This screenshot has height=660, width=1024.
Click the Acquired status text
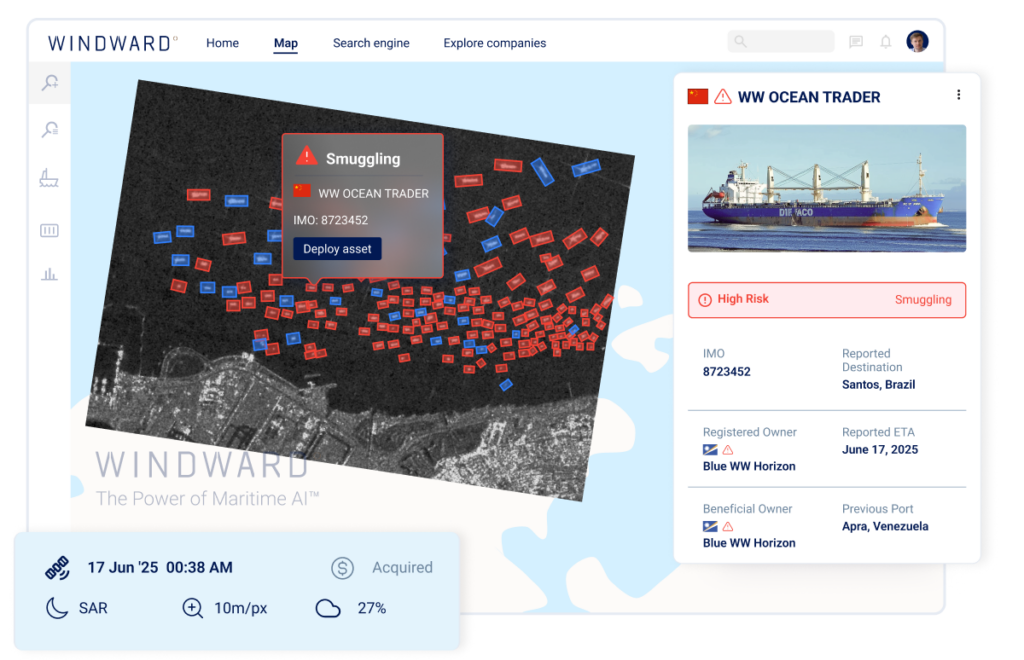click(x=402, y=567)
